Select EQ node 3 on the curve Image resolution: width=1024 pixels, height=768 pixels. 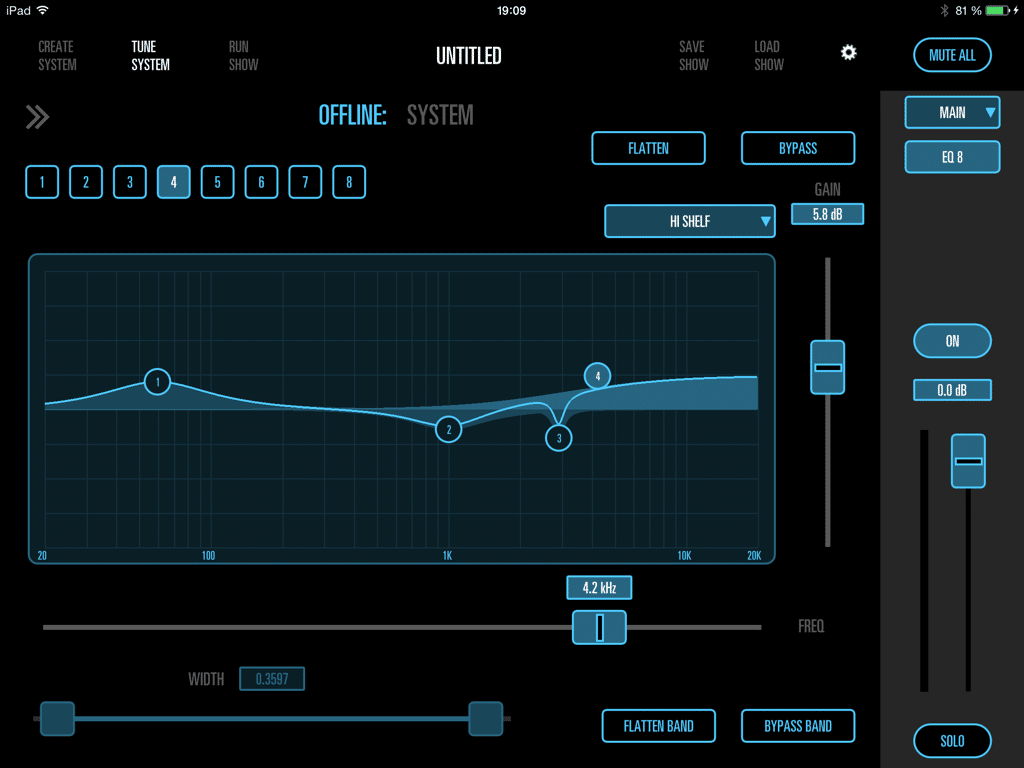pos(559,438)
